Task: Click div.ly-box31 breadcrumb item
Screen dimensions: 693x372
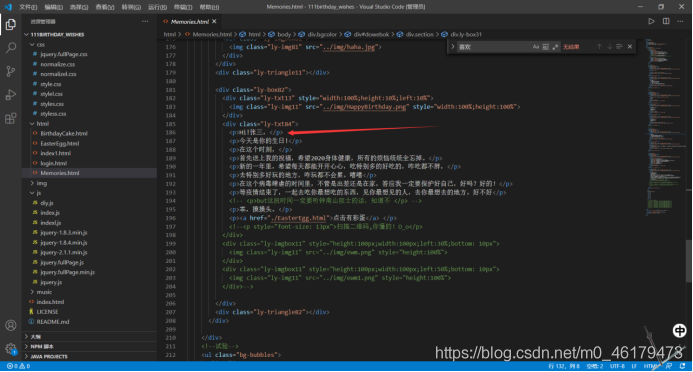Action: (466, 34)
